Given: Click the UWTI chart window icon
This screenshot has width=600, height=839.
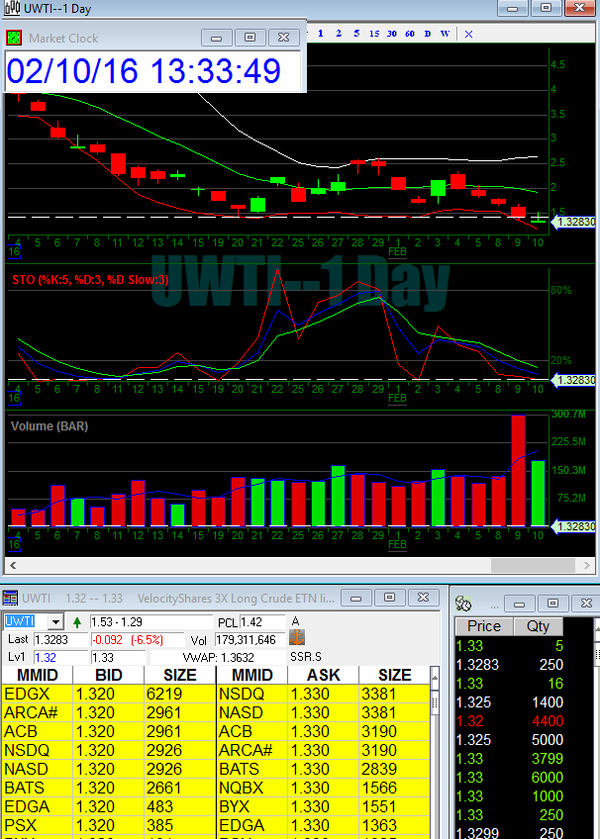Looking at the screenshot, I should [x=11, y=8].
